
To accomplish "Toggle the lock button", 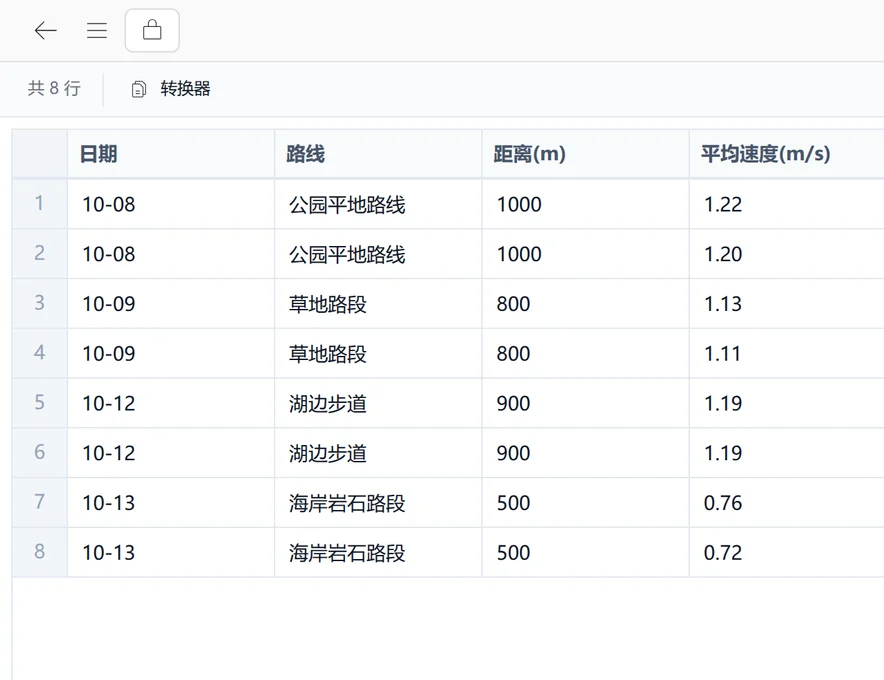I will click(x=152, y=30).
